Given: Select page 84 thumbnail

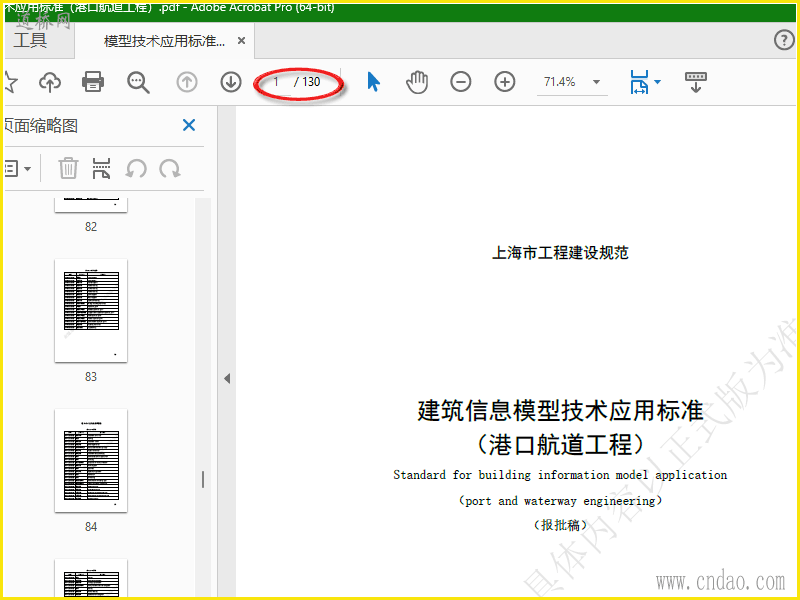Looking at the screenshot, I should [x=91, y=461].
